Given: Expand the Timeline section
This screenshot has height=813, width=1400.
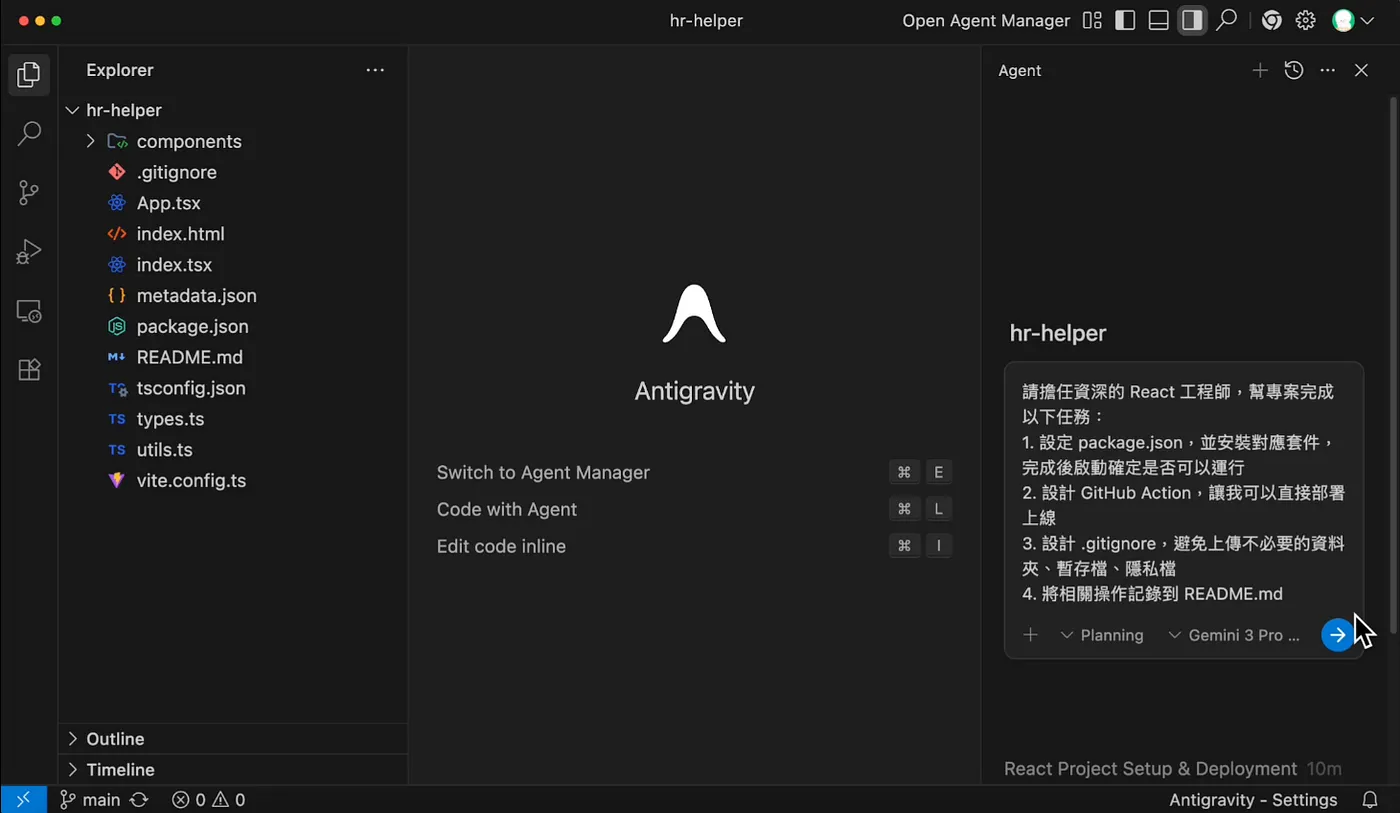Looking at the screenshot, I should point(233,770).
